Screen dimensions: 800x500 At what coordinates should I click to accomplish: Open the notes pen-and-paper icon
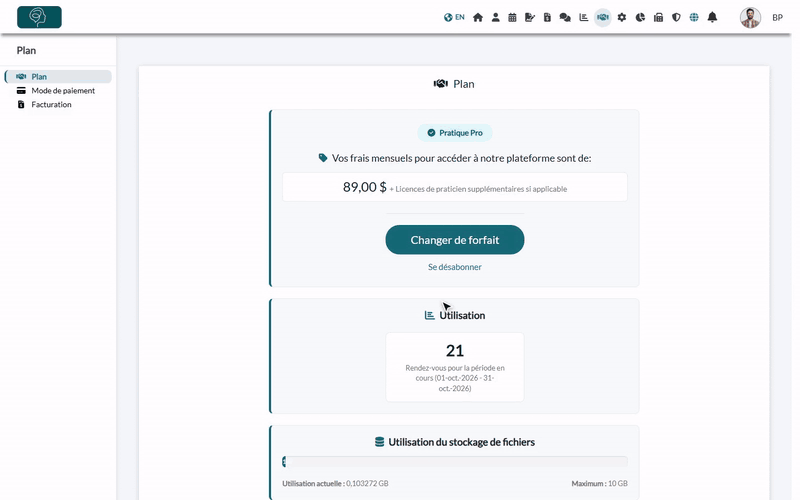point(530,17)
